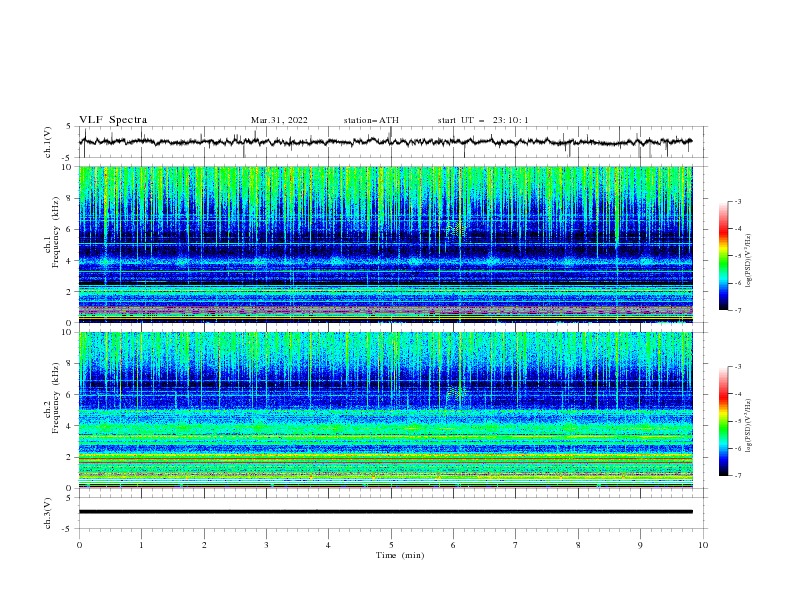The height and width of the screenshot is (612, 792).
Task: Click the '-5' tick on ch.3(V) axis
Action: 68,529
